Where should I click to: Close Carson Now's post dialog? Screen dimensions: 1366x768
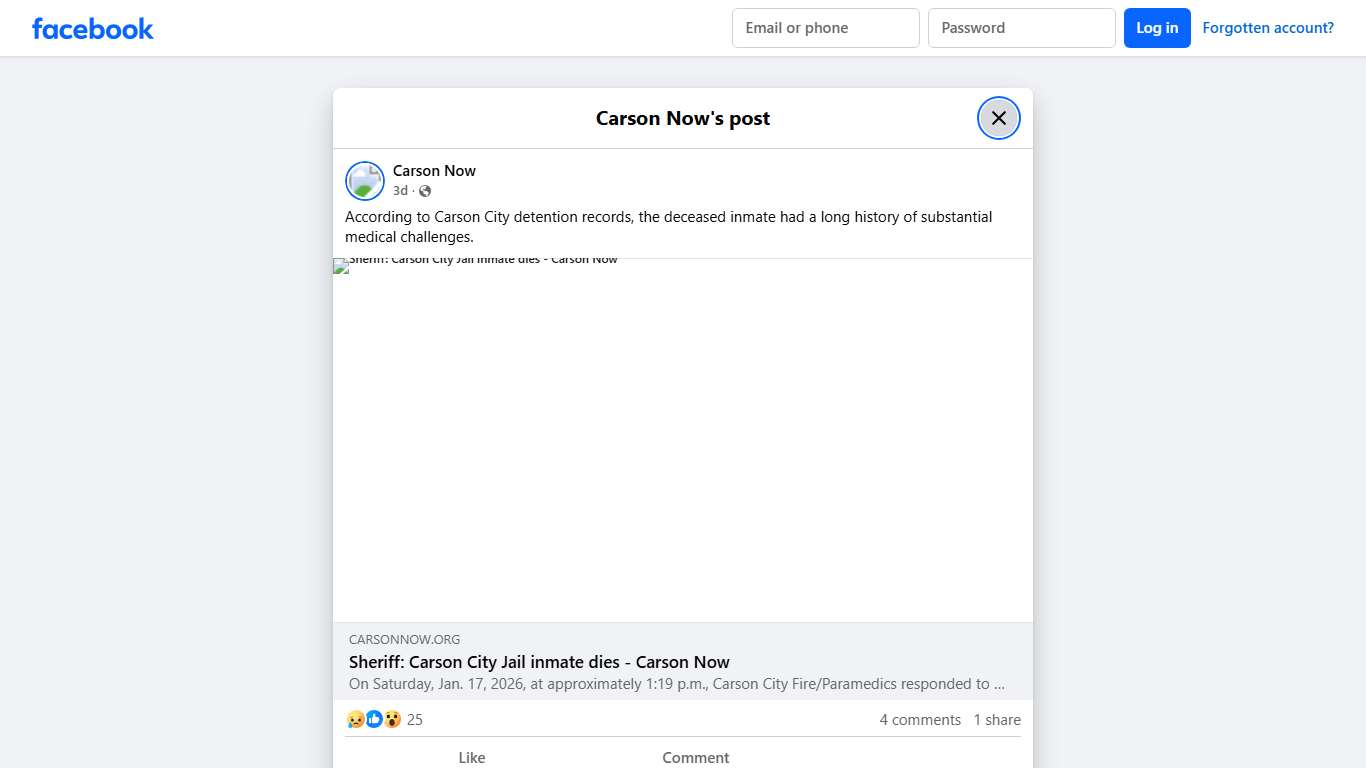click(x=998, y=118)
